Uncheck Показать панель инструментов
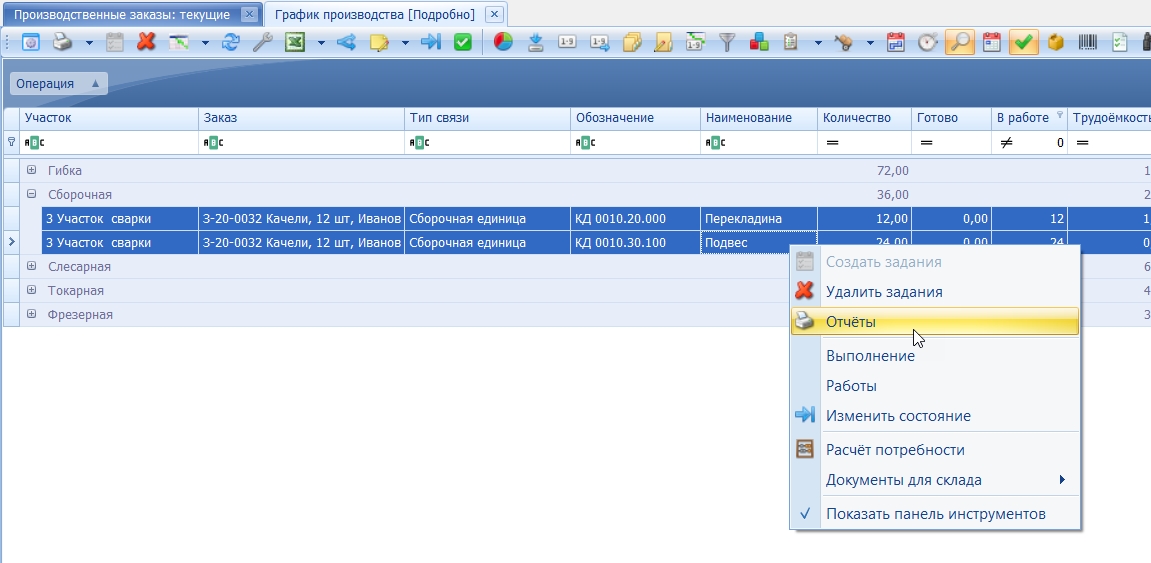This screenshot has width=1151, height=563. pos(935,514)
